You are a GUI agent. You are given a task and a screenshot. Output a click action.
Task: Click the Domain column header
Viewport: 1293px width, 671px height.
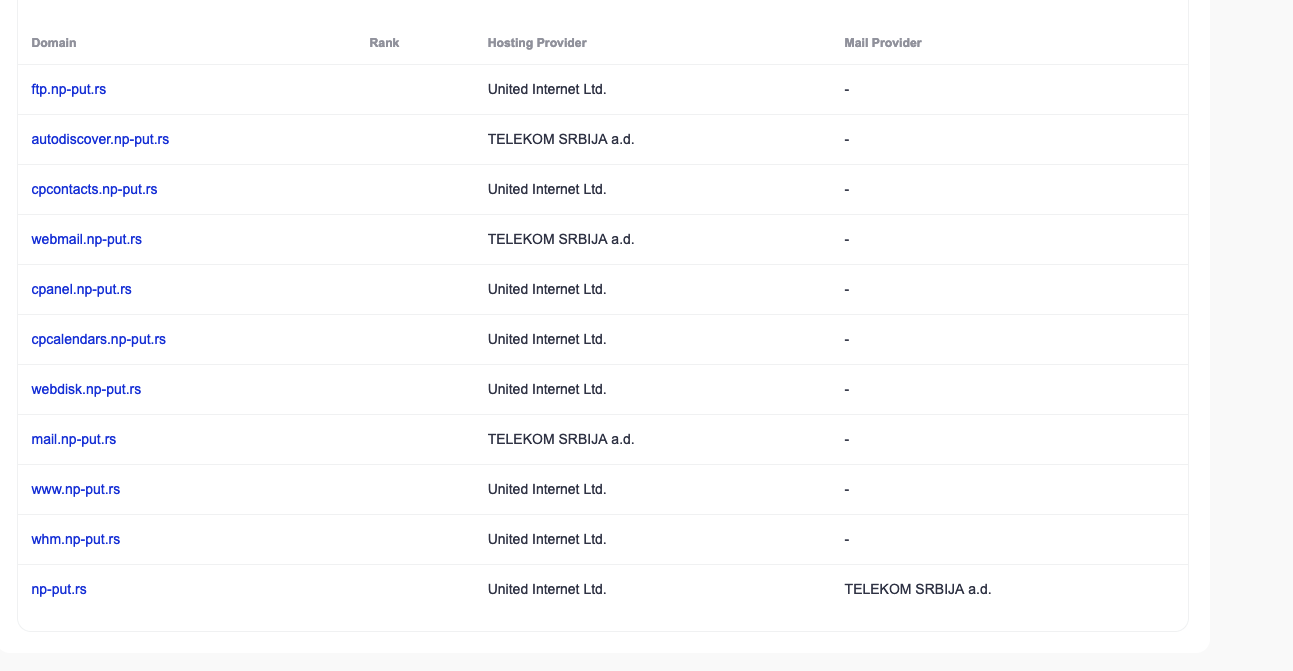click(54, 43)
